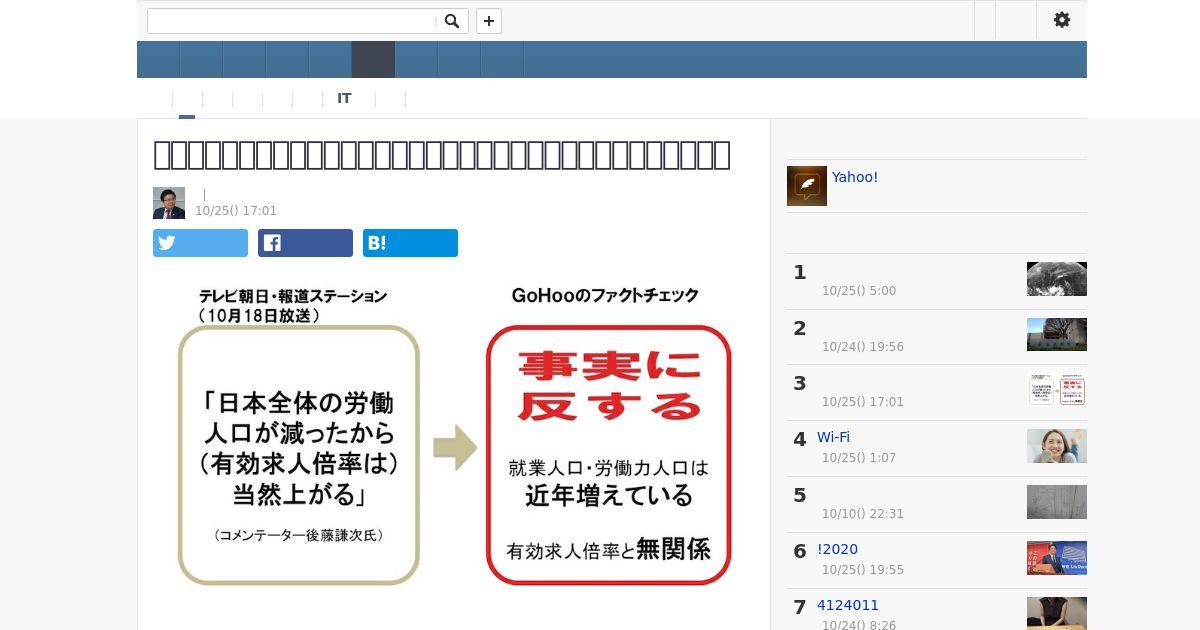Viewport: 1200px width, 630px height.
Task: Click ranking date 10/25() 19:55
Action: pyautogui.click(x=863, y=570)
